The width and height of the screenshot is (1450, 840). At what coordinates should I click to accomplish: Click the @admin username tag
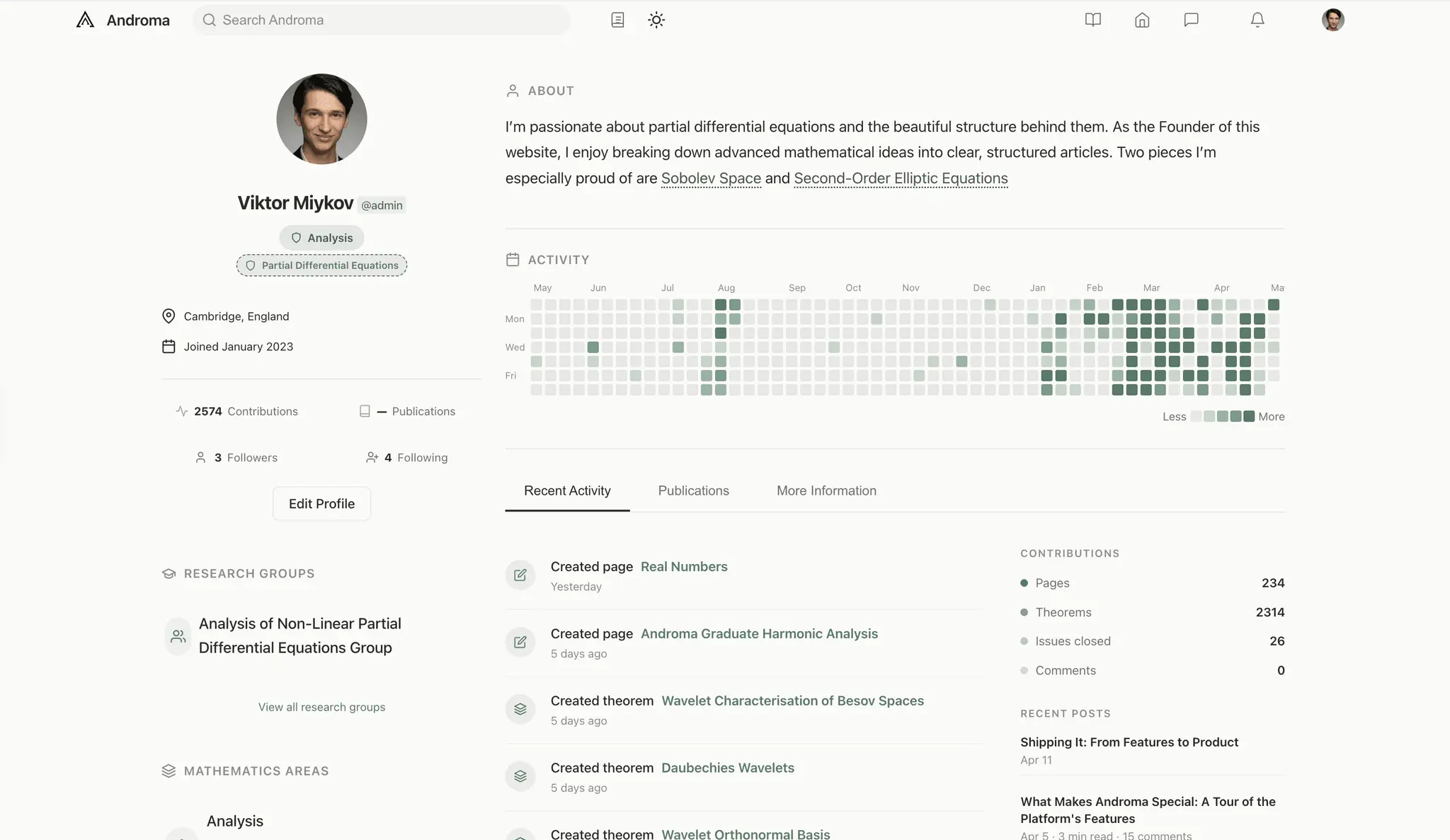[x=382, y=205]
